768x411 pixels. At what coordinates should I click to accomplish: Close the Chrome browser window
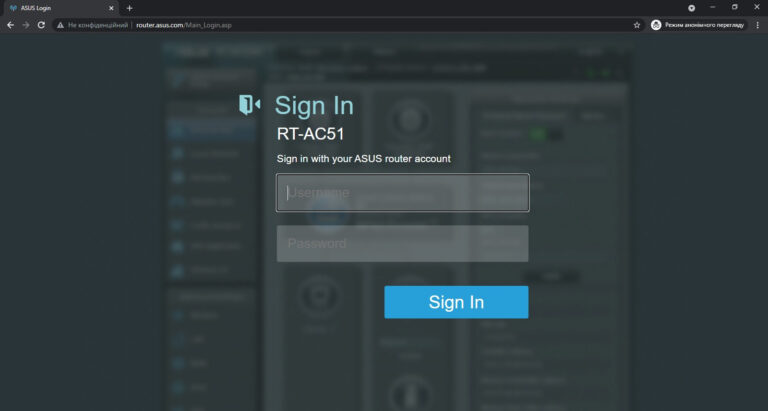tap(757, 8)
